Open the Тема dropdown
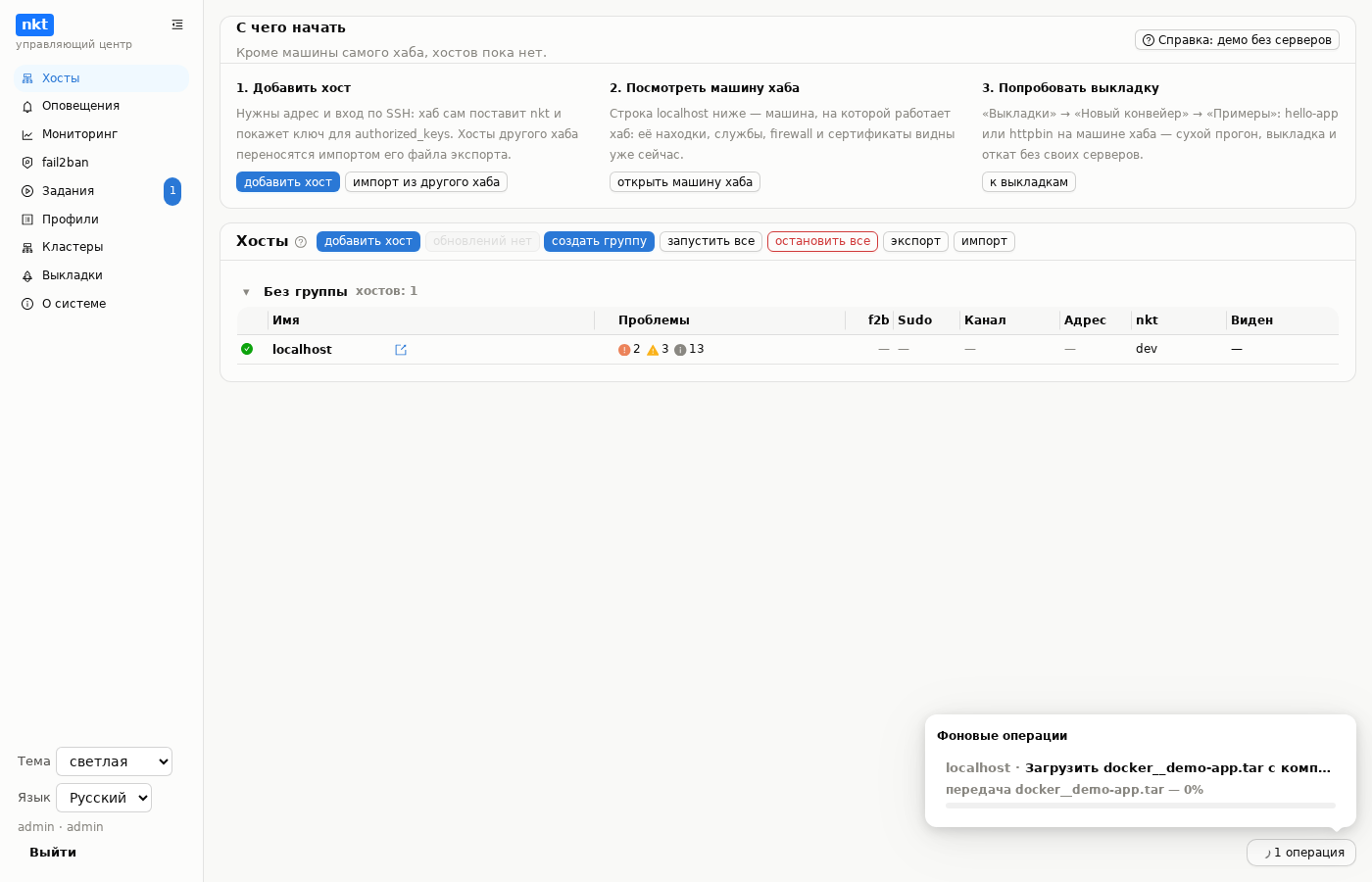1372x882 pixels. (114, 761)
